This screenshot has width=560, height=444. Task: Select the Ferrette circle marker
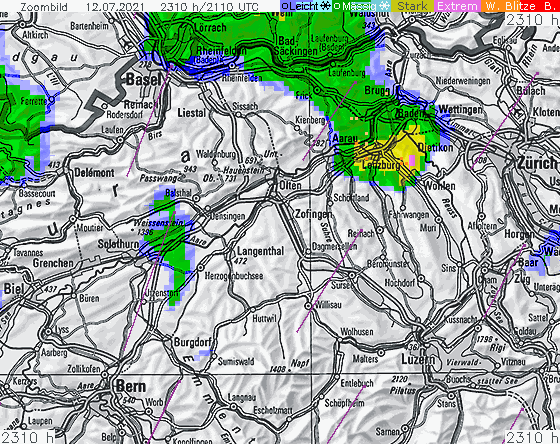point(52,99)
